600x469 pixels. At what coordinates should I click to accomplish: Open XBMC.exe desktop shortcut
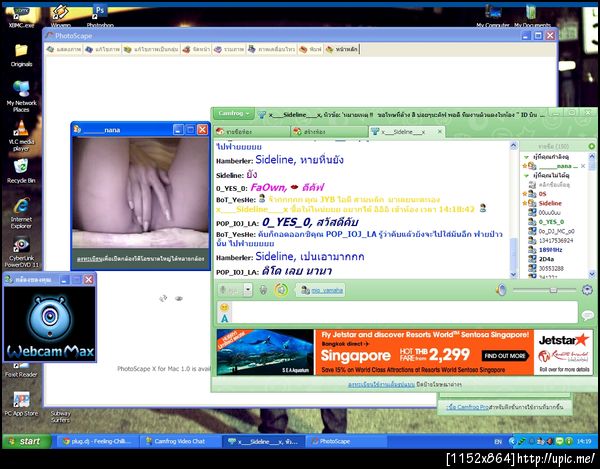[x=21, y=17]
